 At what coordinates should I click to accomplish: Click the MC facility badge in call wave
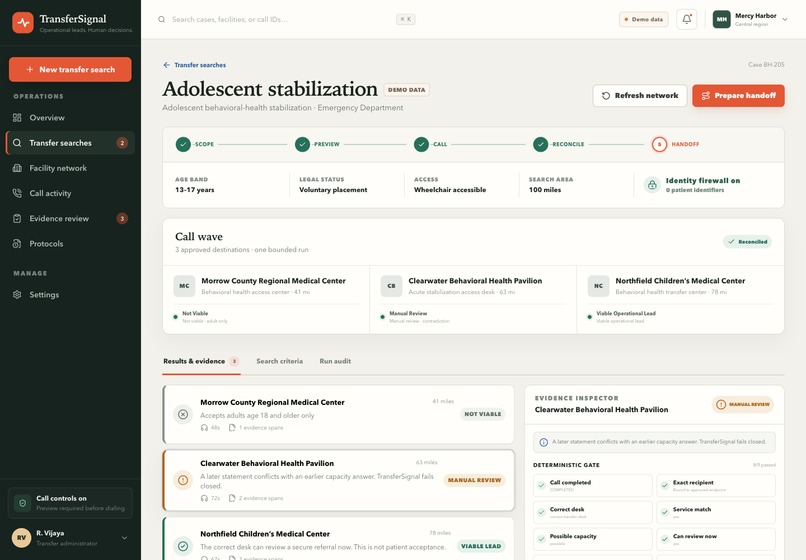[x=185, y=286]
